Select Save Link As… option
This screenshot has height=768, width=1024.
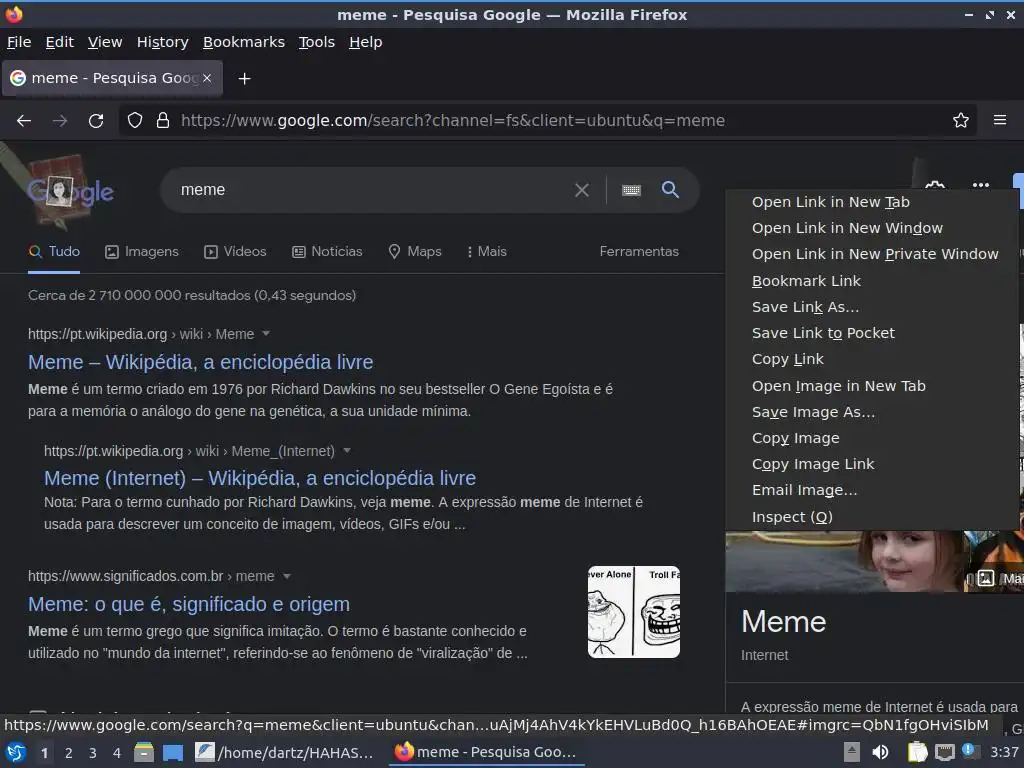click(x=871, y=307)
